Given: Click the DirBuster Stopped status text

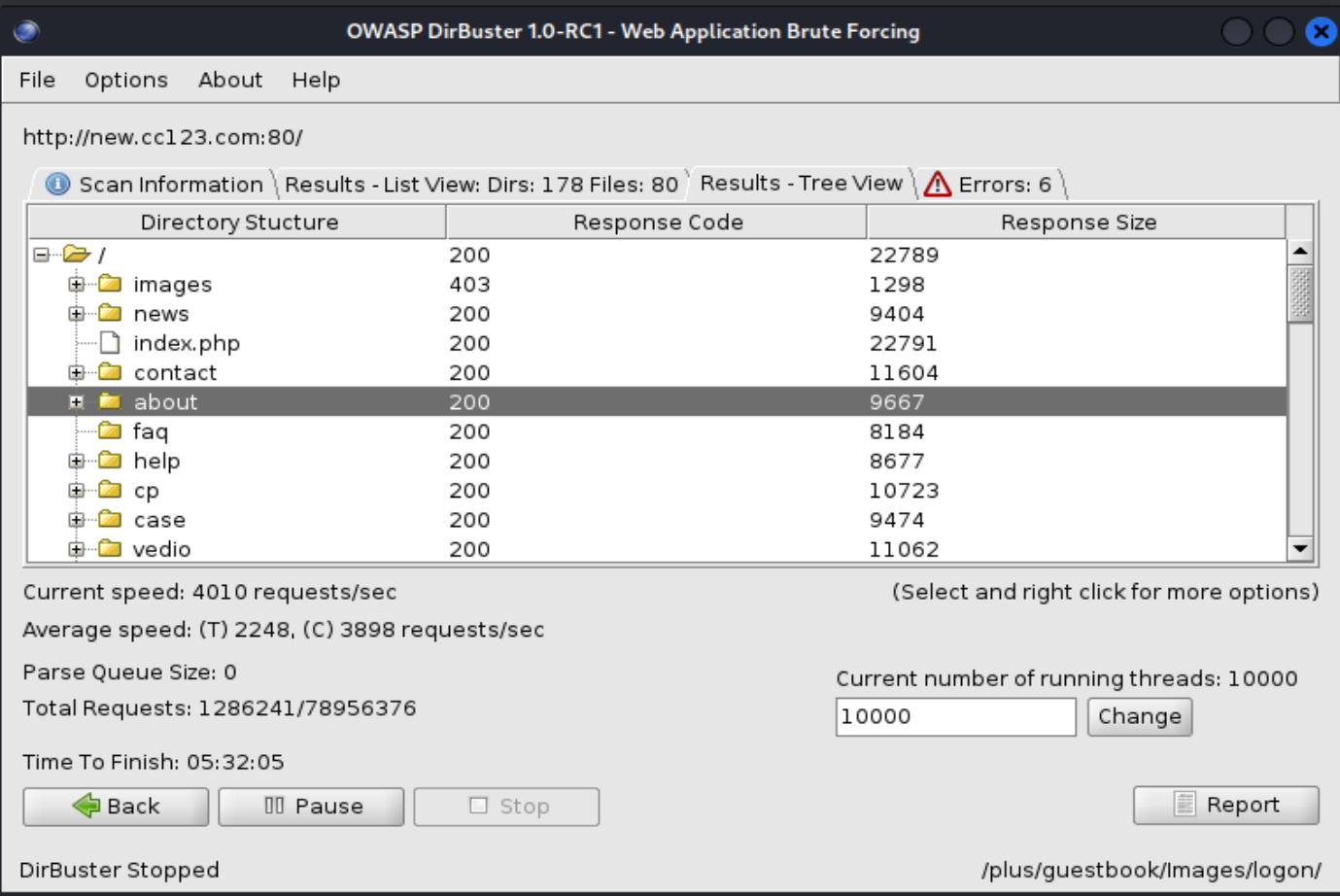Looking at the screenshot, I should point(120,870).
